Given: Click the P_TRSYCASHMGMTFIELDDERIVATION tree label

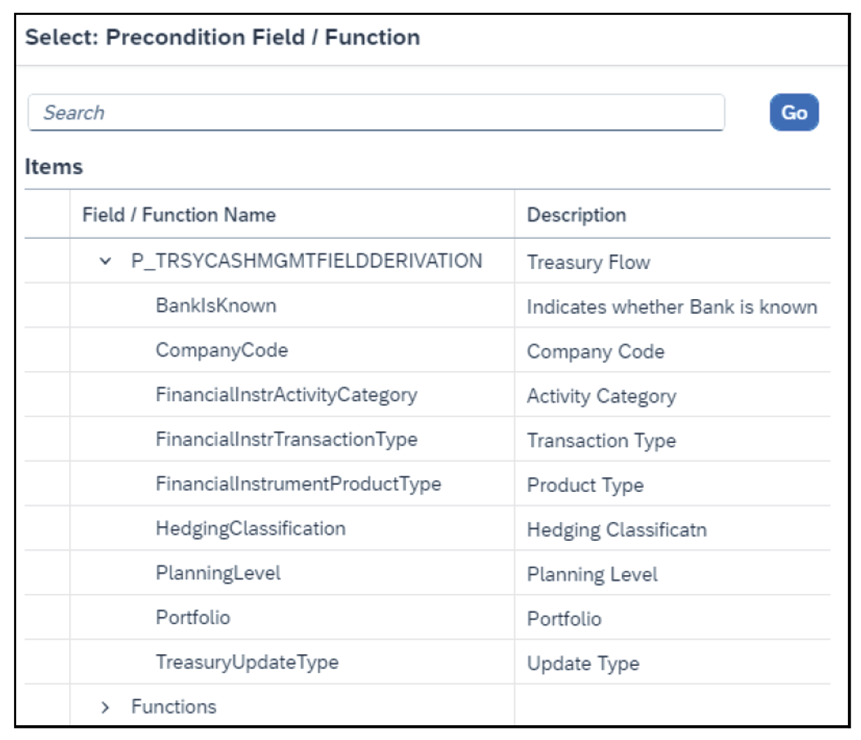Looking at the screenshot, I should click(x=307, y=261).
